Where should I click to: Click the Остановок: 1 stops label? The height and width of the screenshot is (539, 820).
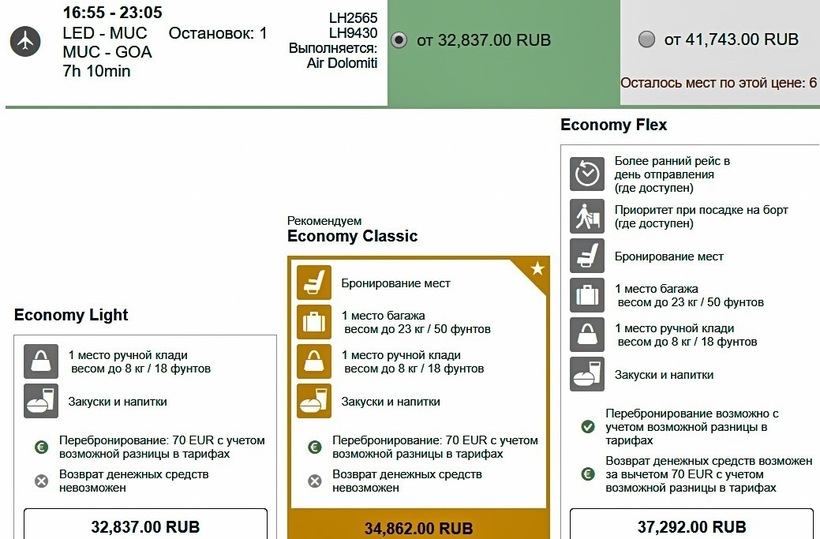[x=218, y=33]
